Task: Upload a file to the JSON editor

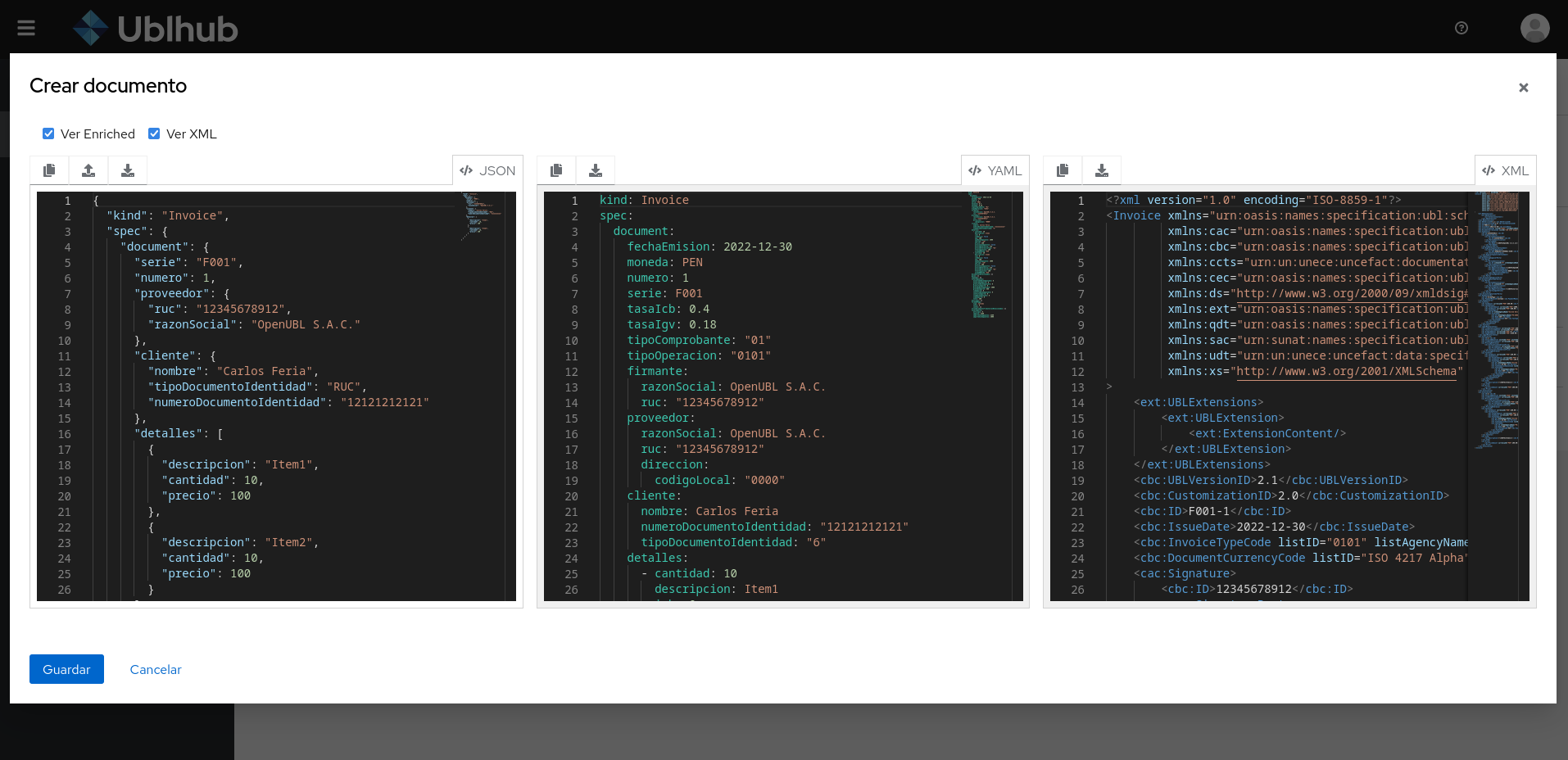Action: pyautogui.click(x=88, y=170)
